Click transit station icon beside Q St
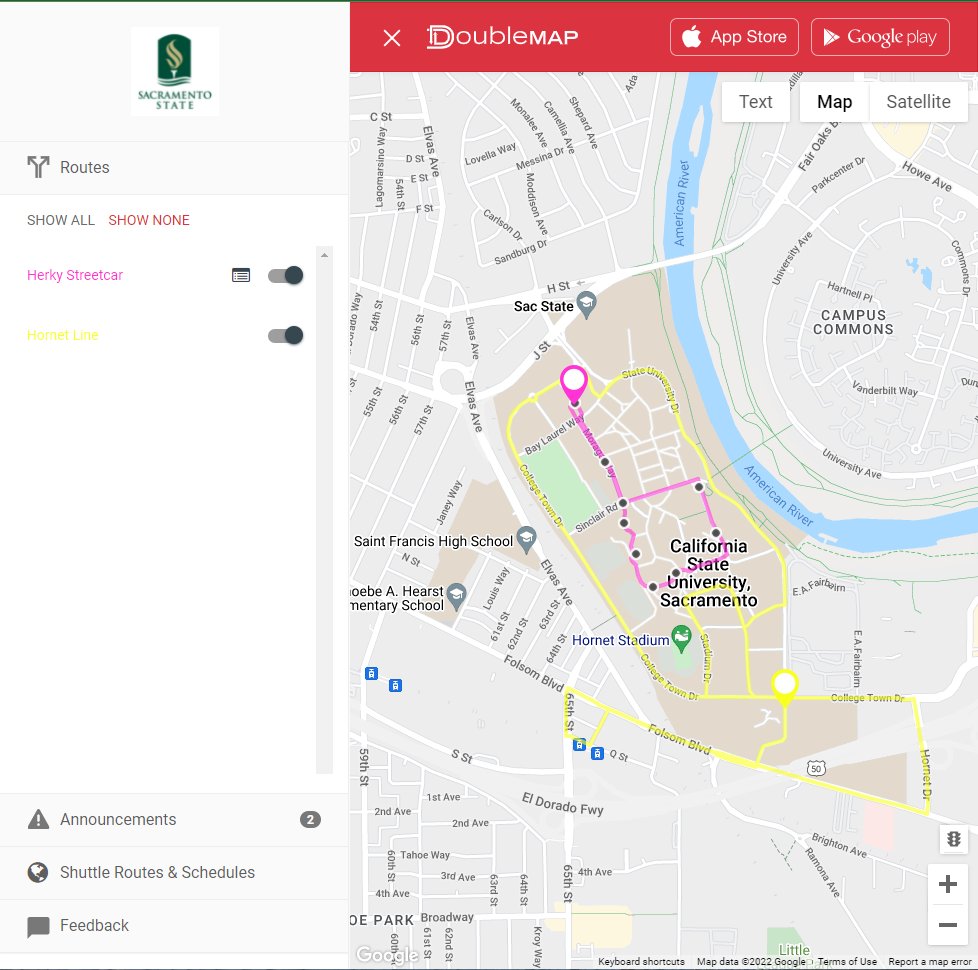The width and height of the screenshot is (978, 970). 597,754
